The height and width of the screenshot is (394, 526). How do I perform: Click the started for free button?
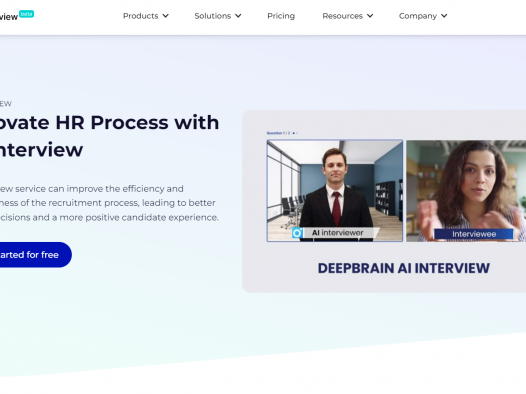pyautogui.click(x=35, y=255)
